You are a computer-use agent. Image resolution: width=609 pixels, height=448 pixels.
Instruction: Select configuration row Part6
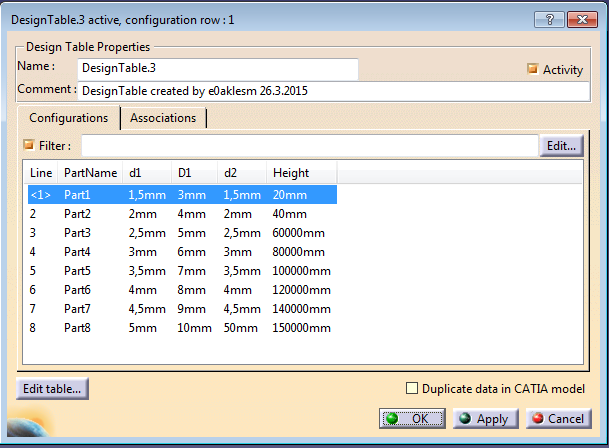(182, 290)
